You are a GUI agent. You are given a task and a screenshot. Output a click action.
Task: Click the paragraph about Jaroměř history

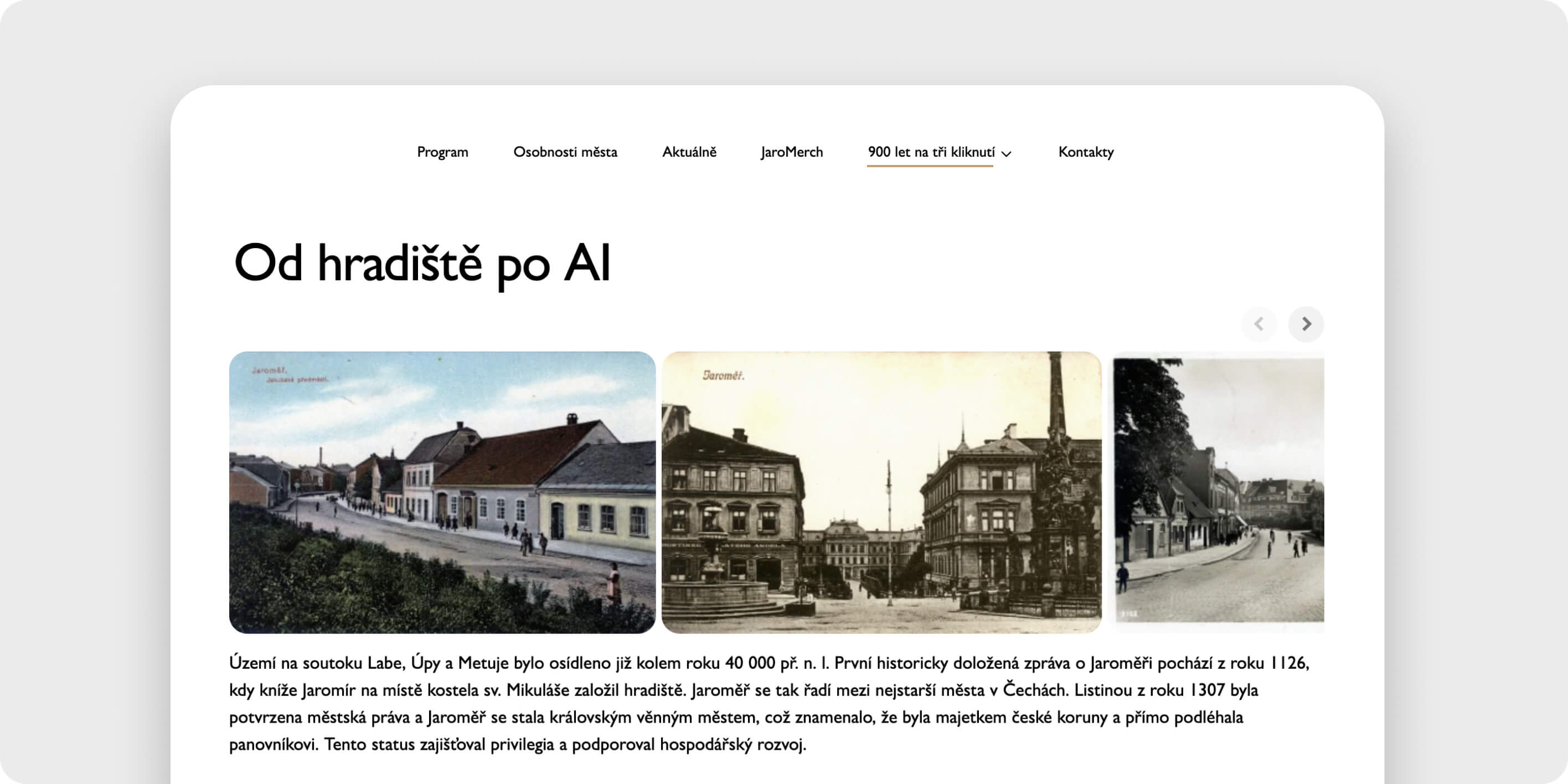coord(768,703)
